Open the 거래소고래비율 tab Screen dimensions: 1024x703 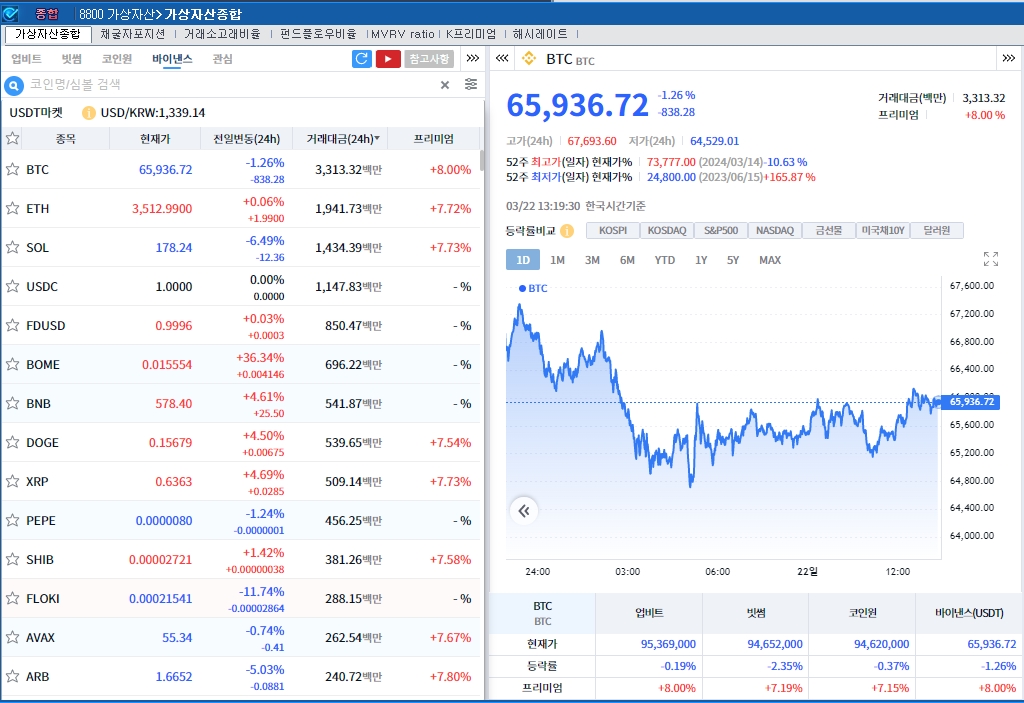pyautogui.click(x=222, y=34)
